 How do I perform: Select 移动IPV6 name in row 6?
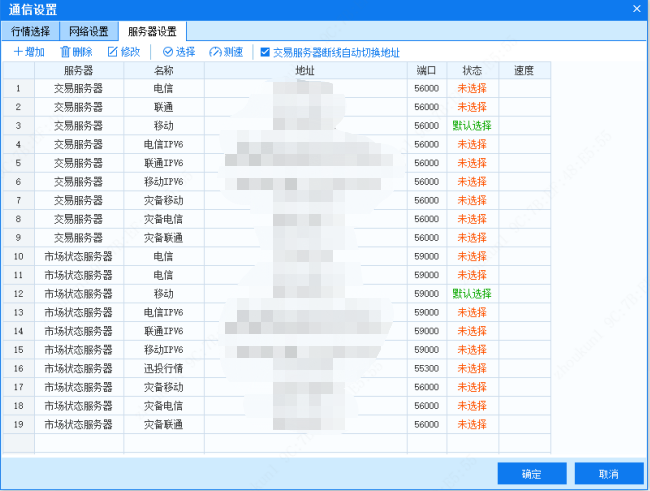click(164, 182)
